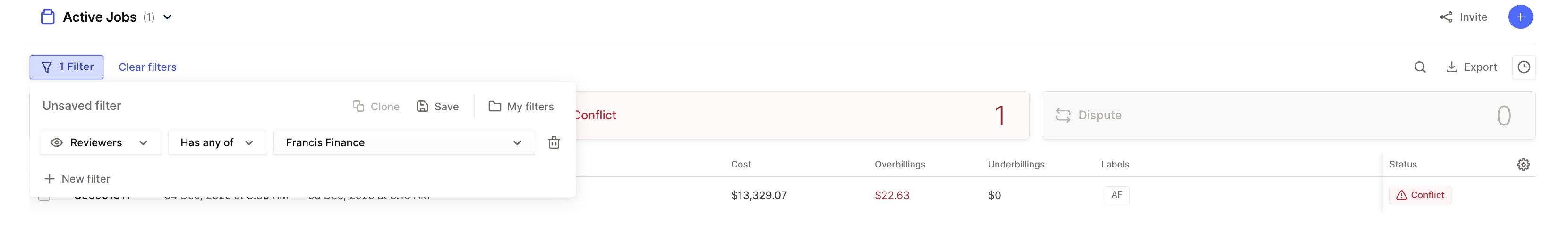Click the Active Jobs clipboard icon
The width and height of the screenshot is (1568, 250).
(x=48, y=17)
